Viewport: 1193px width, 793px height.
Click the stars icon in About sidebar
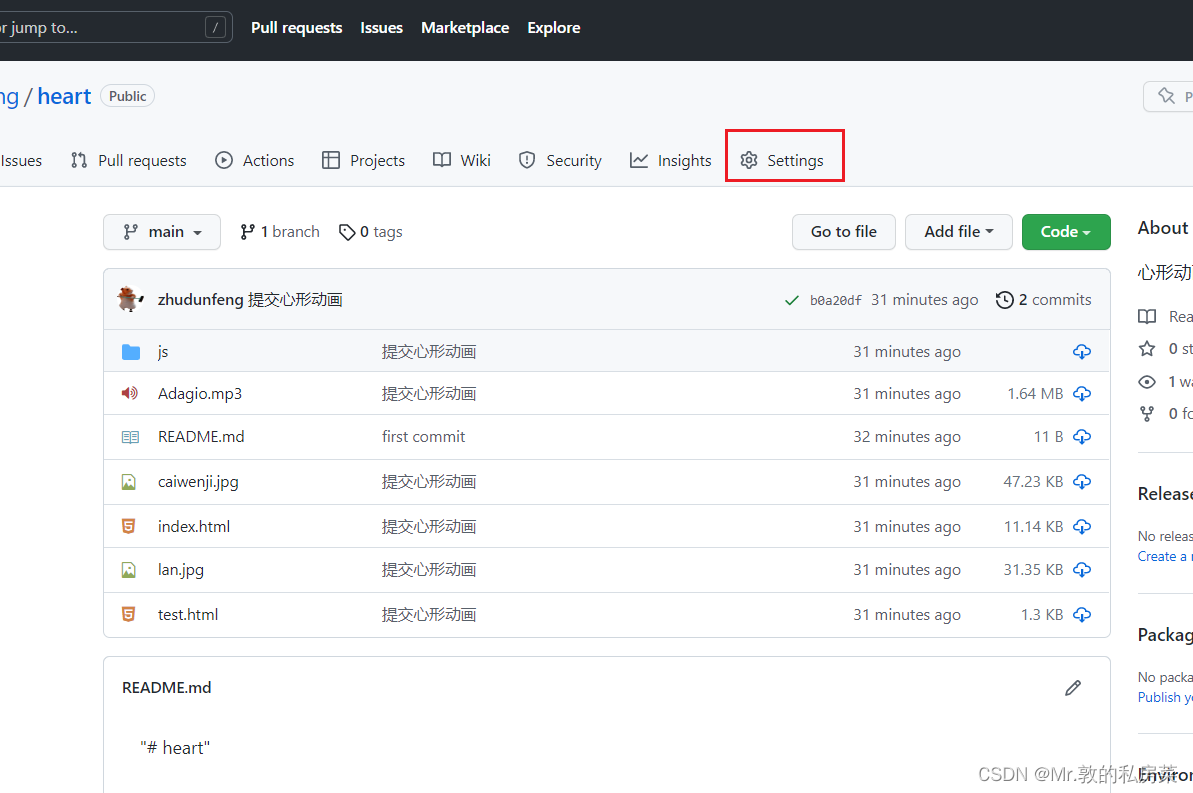click(x=1147, y=349)
